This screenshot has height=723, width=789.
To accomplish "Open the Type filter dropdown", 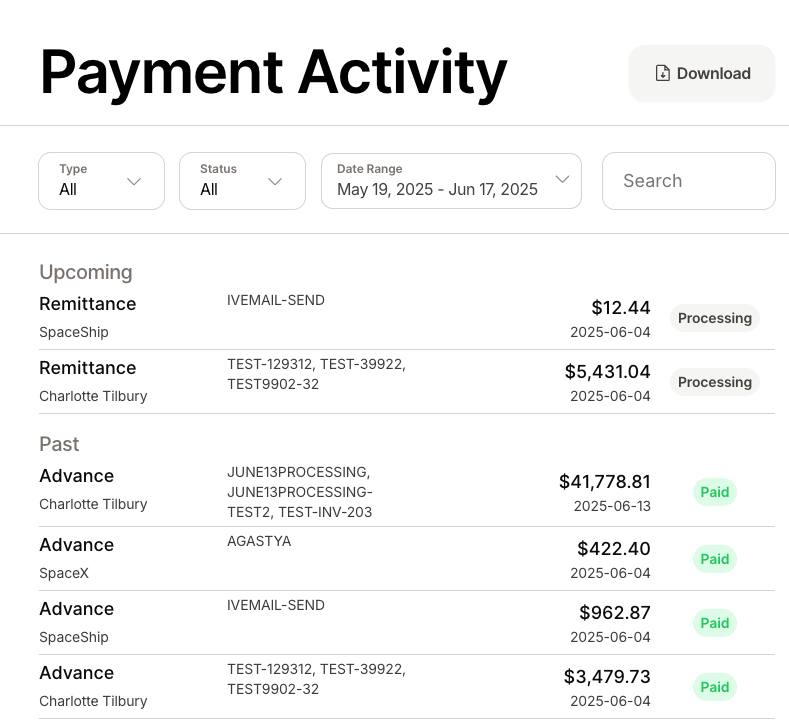I will 102,181.
